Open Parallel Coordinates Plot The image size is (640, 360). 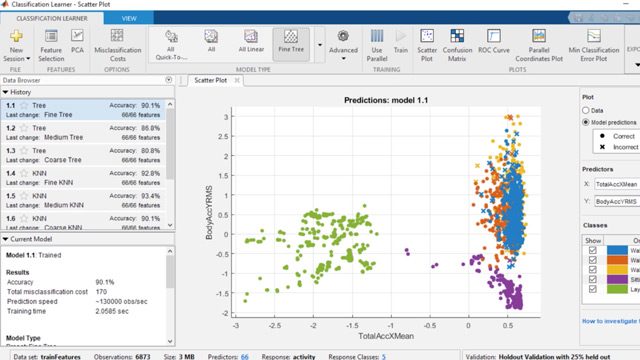pos(539,45)
